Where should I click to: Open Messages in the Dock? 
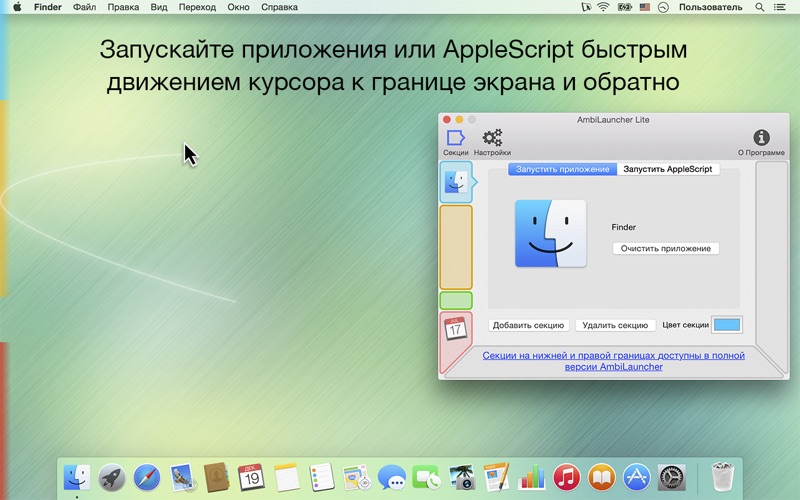point(391,478)
